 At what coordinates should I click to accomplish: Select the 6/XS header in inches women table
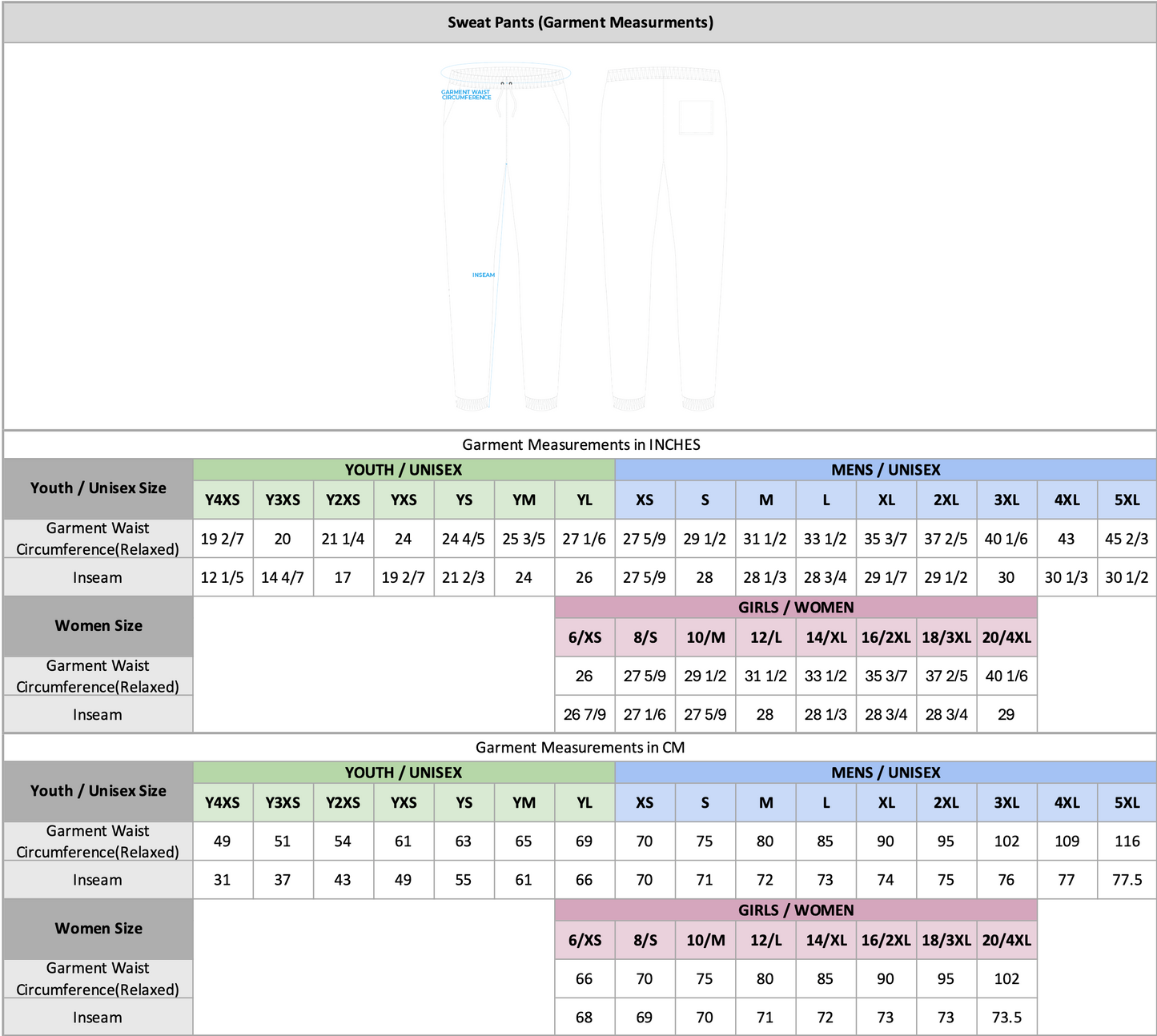[585, 637]
